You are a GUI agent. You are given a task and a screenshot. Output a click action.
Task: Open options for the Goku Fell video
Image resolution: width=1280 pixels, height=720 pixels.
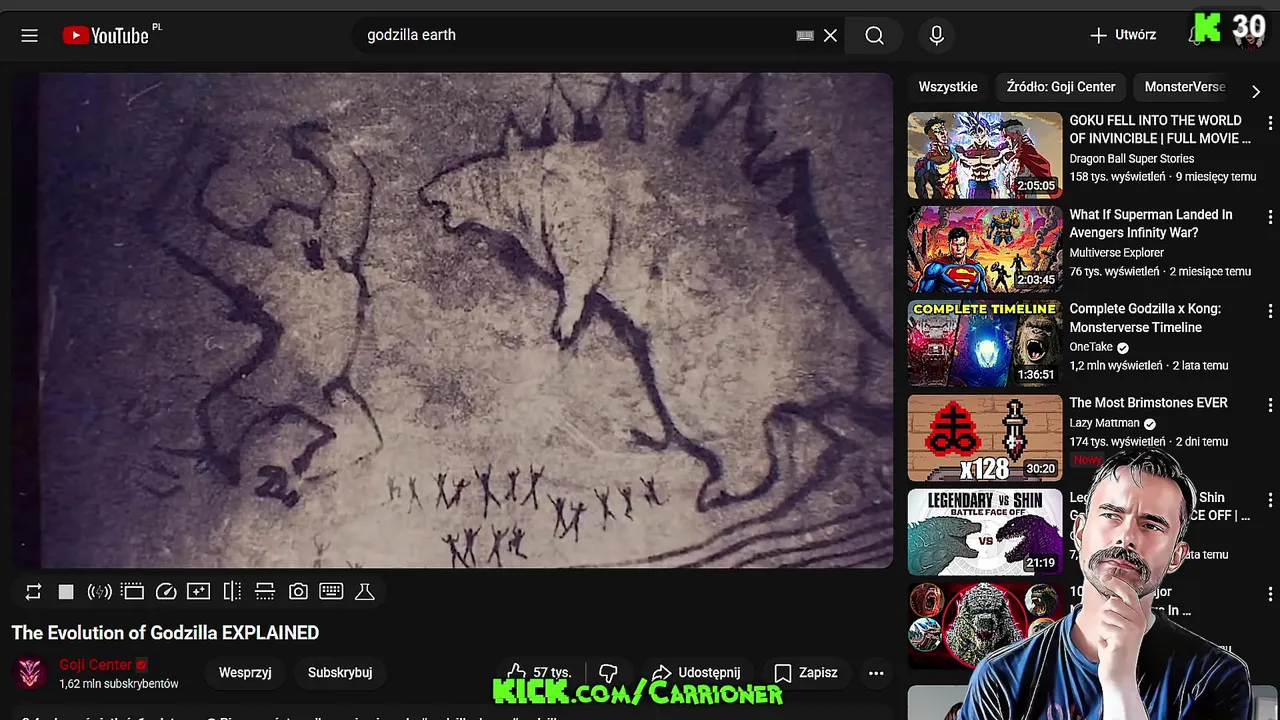tap(1270, 123)
